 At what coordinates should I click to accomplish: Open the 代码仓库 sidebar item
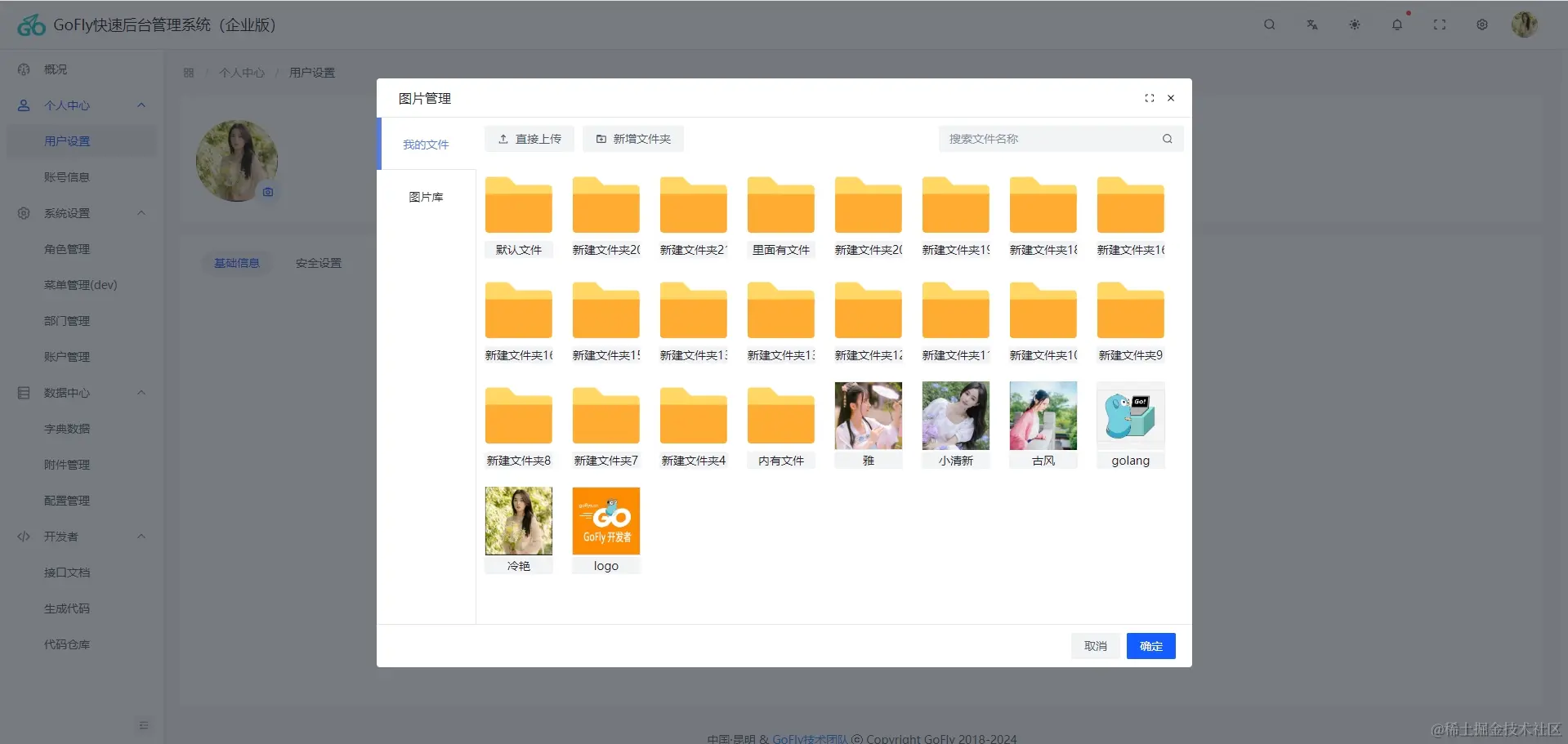pyautogui.click(x=82, y=644)
